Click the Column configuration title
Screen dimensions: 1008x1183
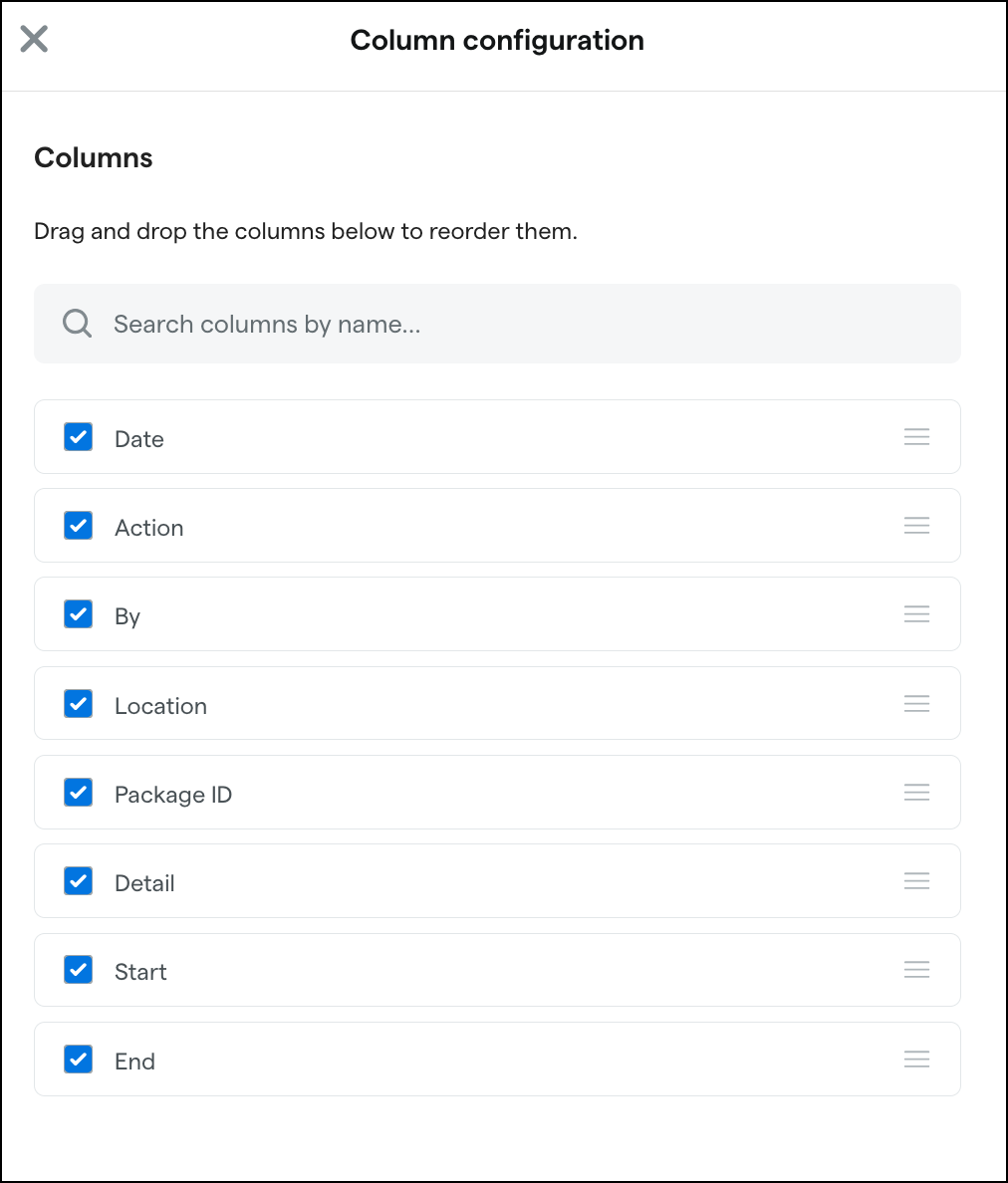(x=497, y=40)
